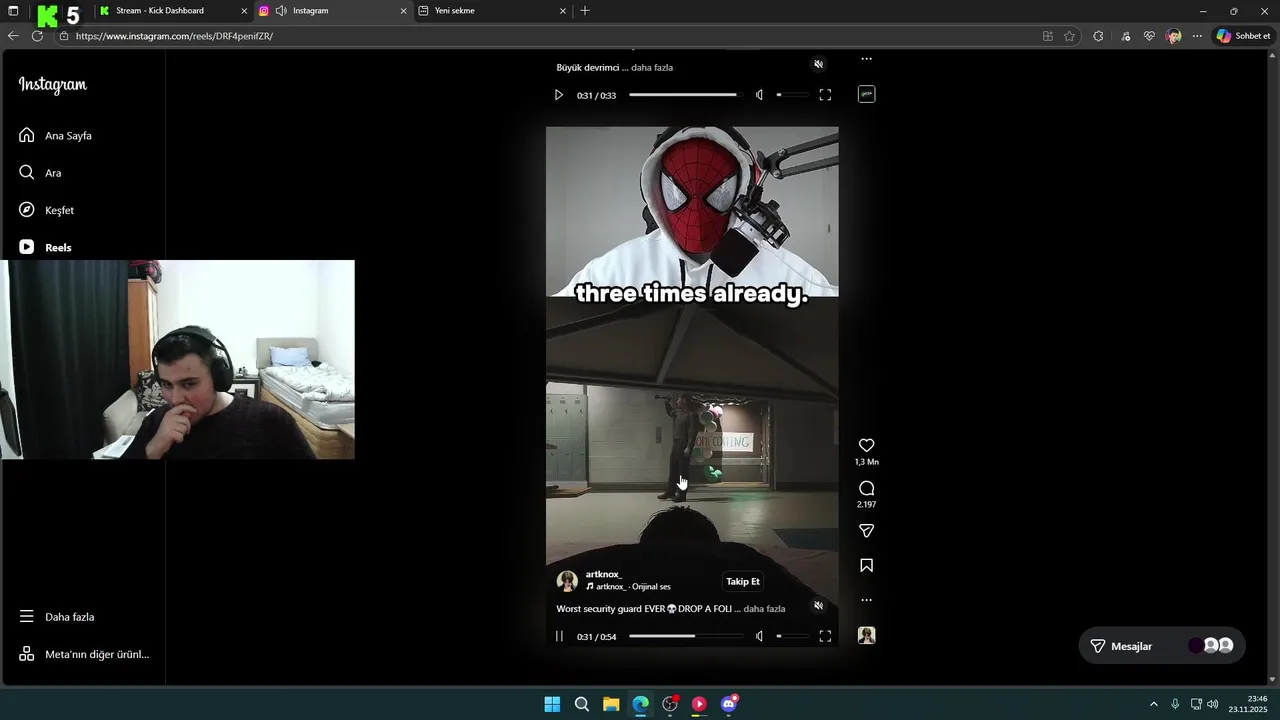Click Takip Et to follow artknox_
Screen dimensions: 1280x720
743,582
